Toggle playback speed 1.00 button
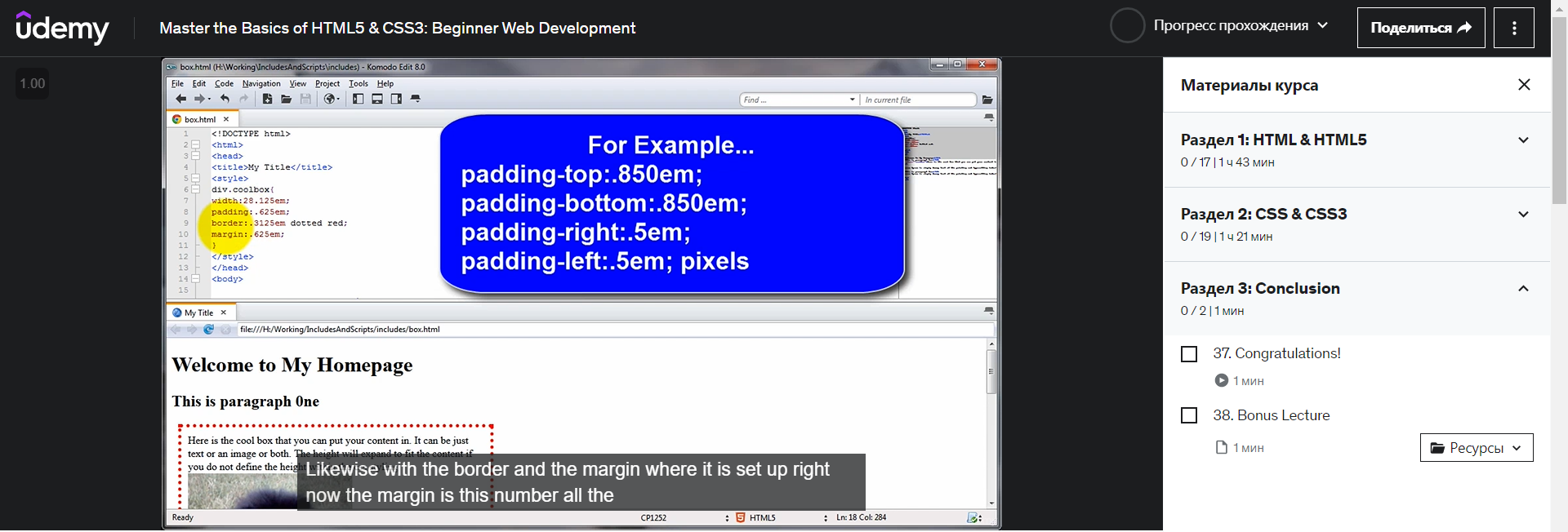1568x532 pixels. pyautogui.click(x=33, y=83)
